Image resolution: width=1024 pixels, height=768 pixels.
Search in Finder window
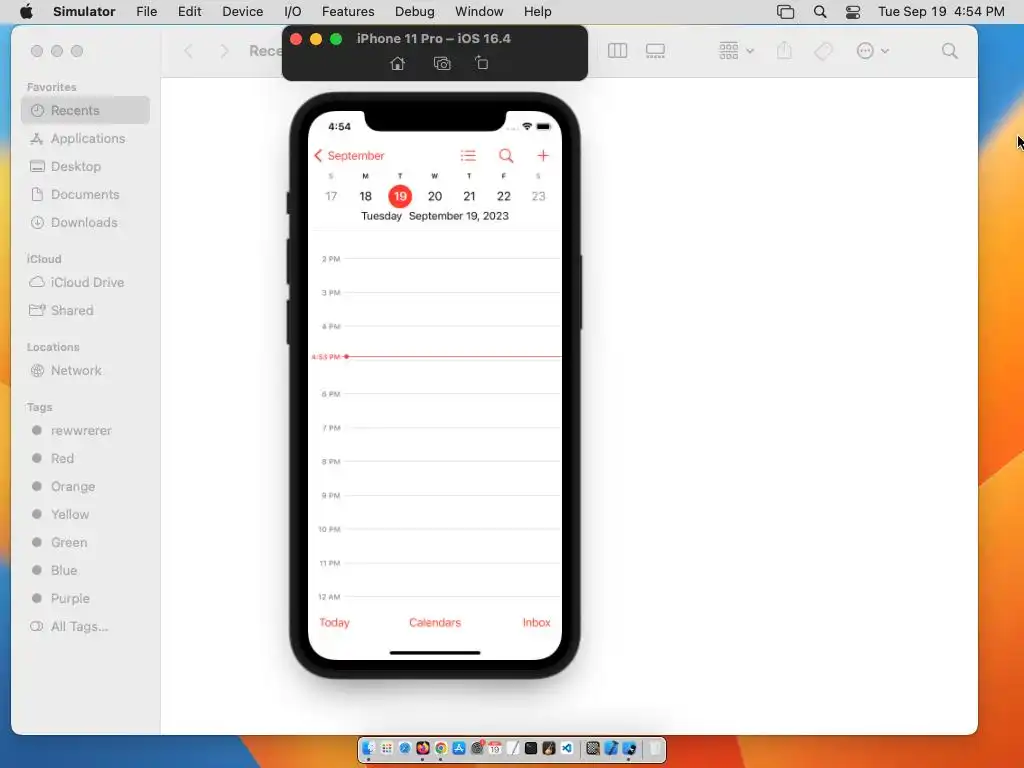tap(950, 51)
